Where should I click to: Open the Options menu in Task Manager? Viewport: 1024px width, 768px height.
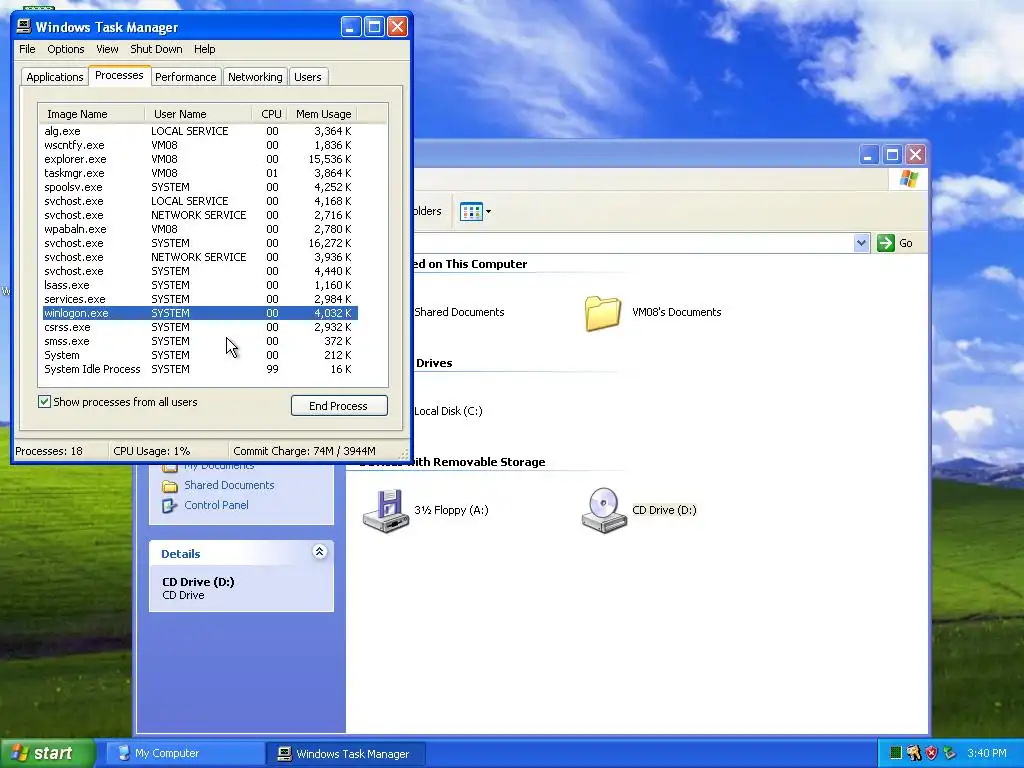pos(66,49)
